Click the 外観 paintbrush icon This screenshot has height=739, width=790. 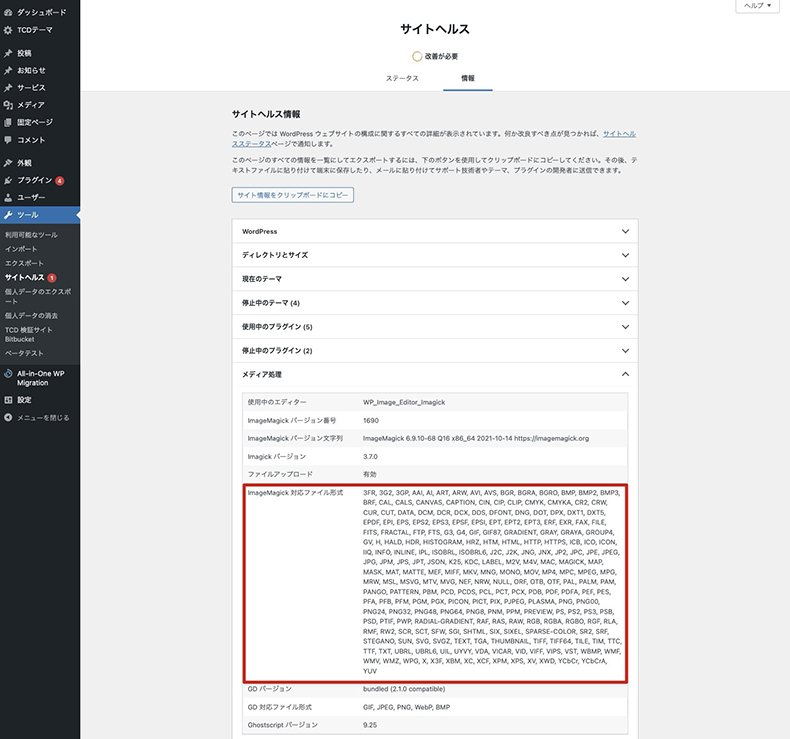(8, 163)
